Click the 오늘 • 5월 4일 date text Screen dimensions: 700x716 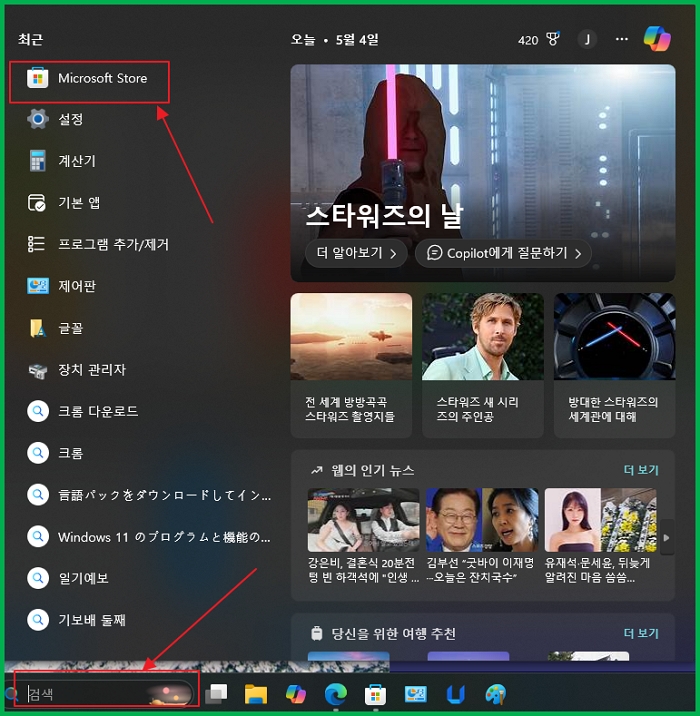click(x=335, y=40)
